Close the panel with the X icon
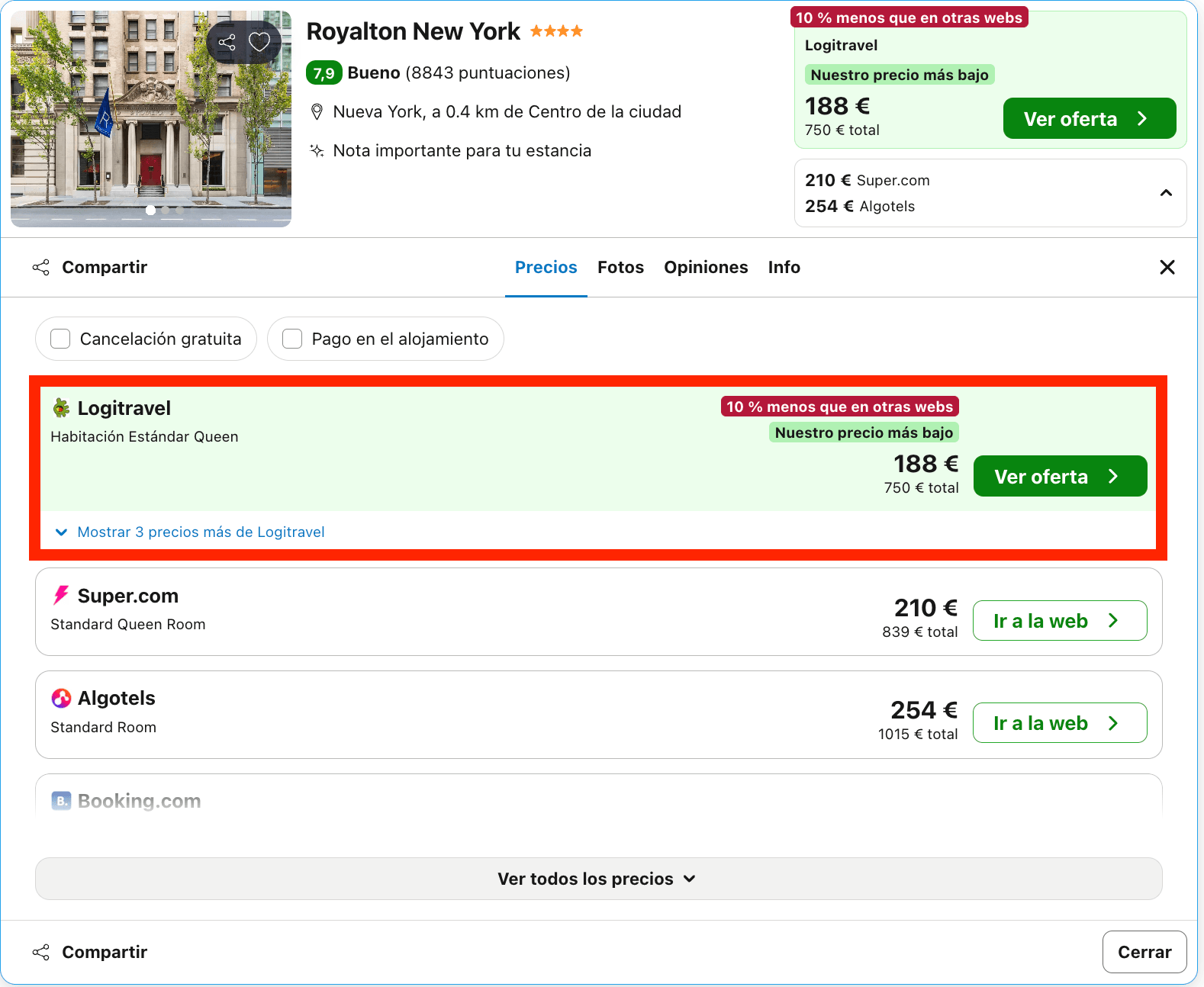The width and height of the screenshot is (1204, 987). (x=1167, y=267)
